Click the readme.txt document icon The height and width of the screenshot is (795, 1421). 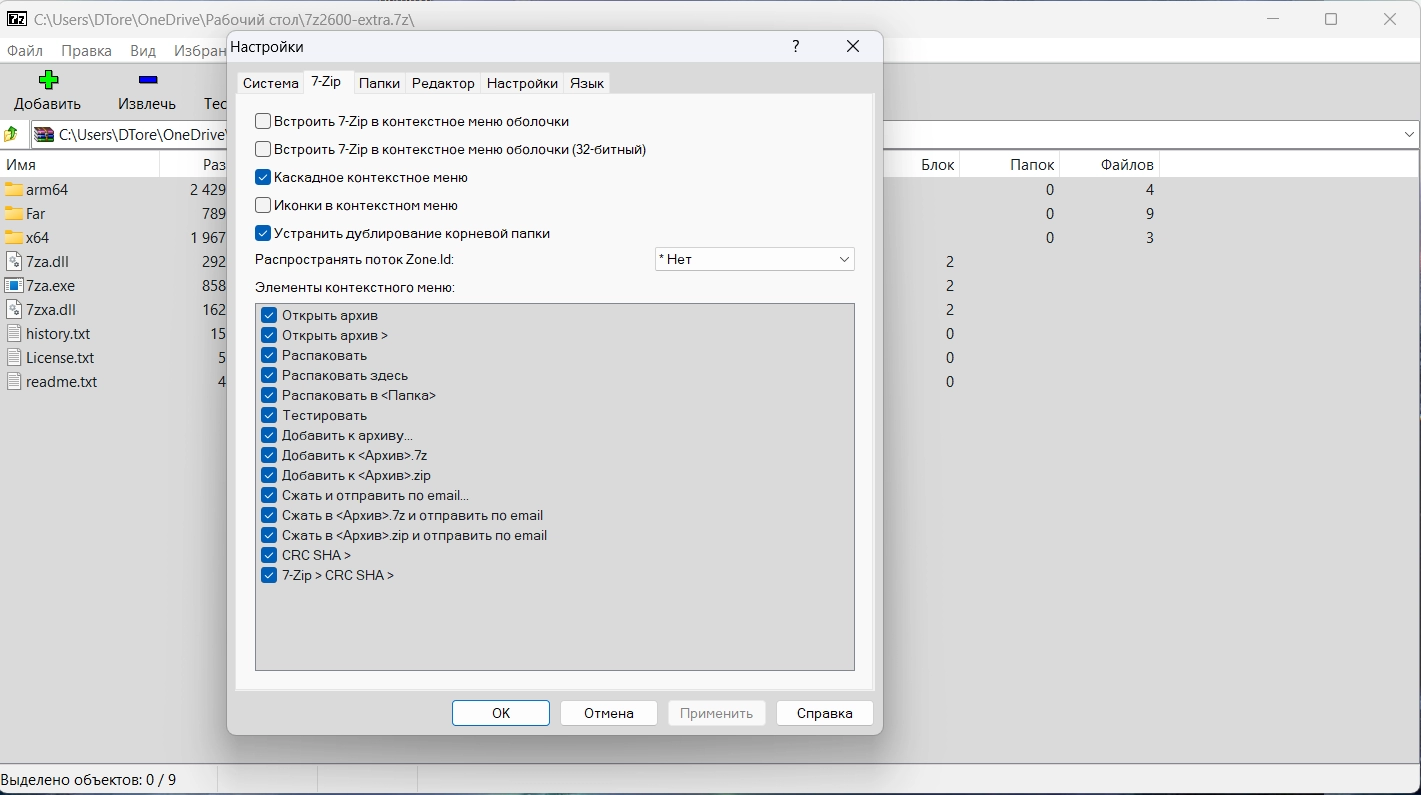14,381
